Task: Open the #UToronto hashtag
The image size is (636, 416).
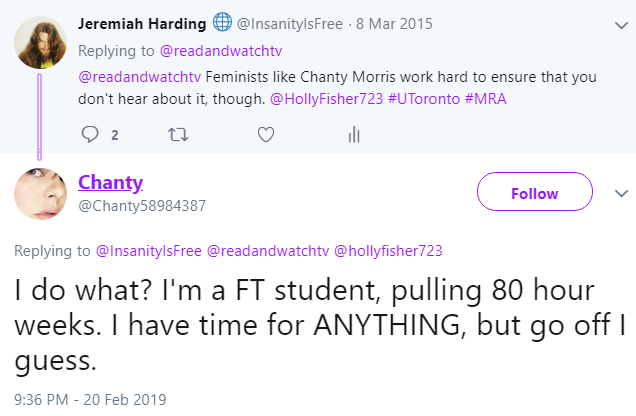Action: (424, 99)
